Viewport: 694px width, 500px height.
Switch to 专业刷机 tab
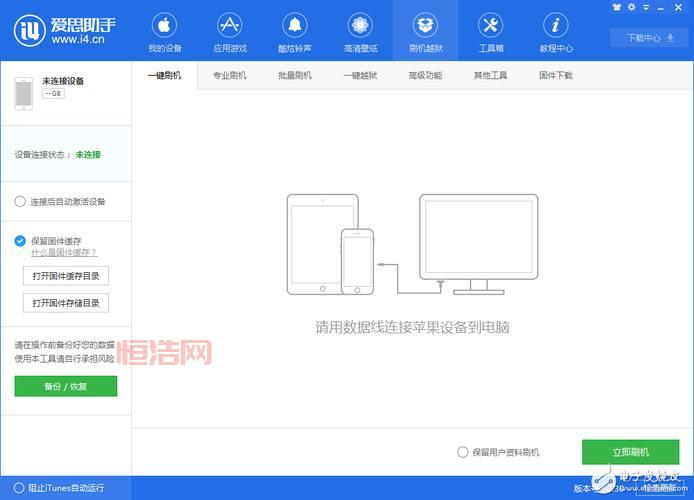pos(229,76)
